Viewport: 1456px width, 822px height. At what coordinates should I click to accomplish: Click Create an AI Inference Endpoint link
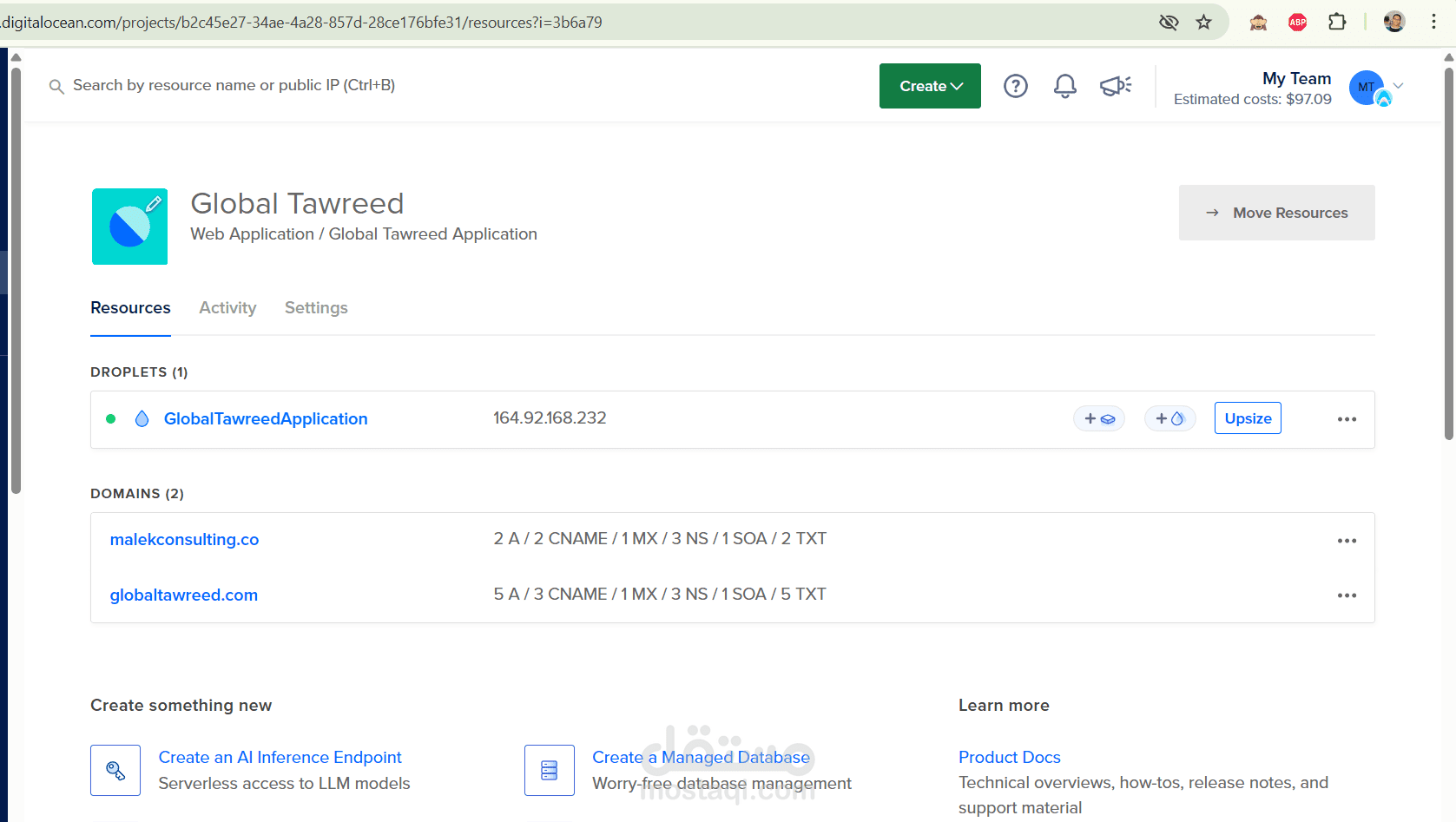(280, 758)
